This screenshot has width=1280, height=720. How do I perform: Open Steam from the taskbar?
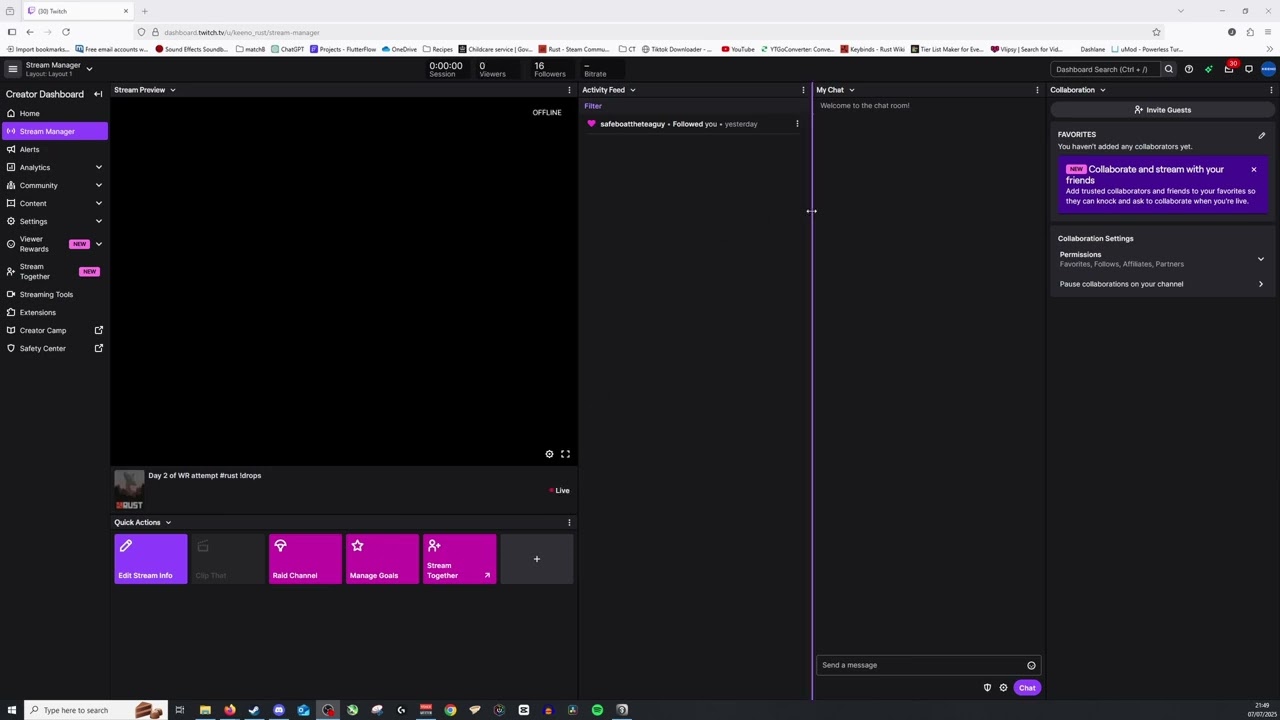(x=254, y=710)
